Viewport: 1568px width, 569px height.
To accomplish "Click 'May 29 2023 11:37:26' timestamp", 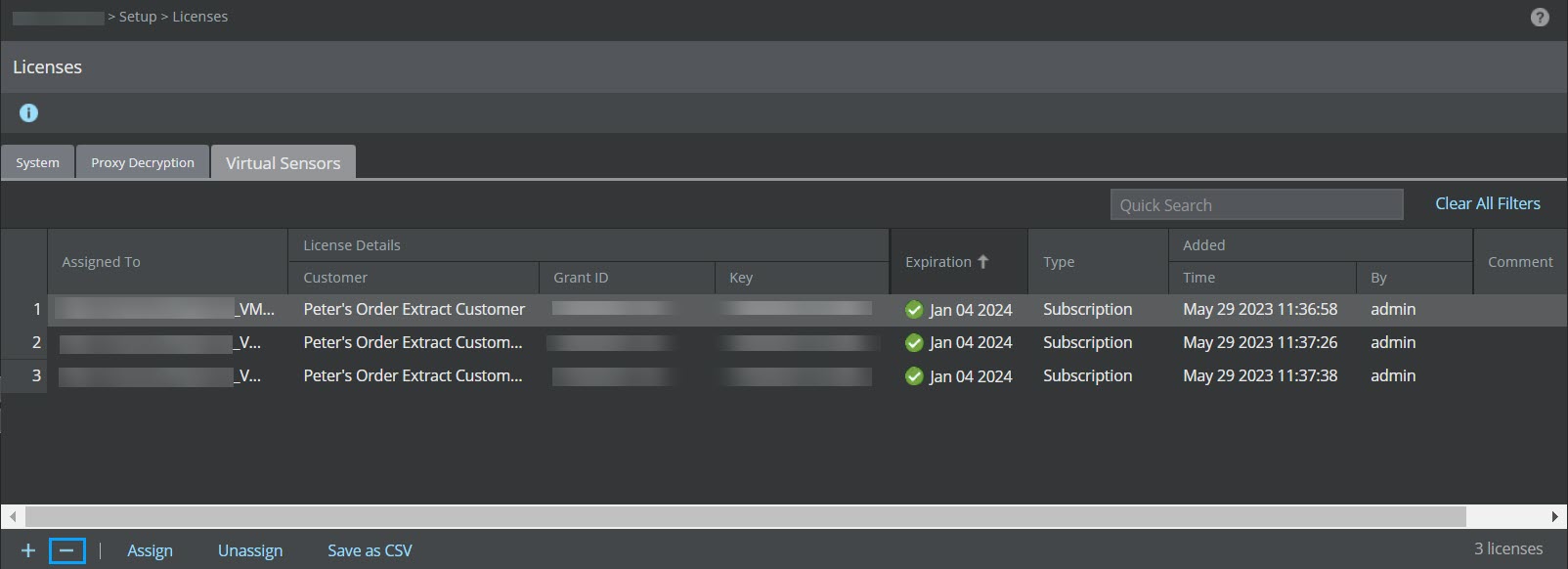I will 1260,342.
